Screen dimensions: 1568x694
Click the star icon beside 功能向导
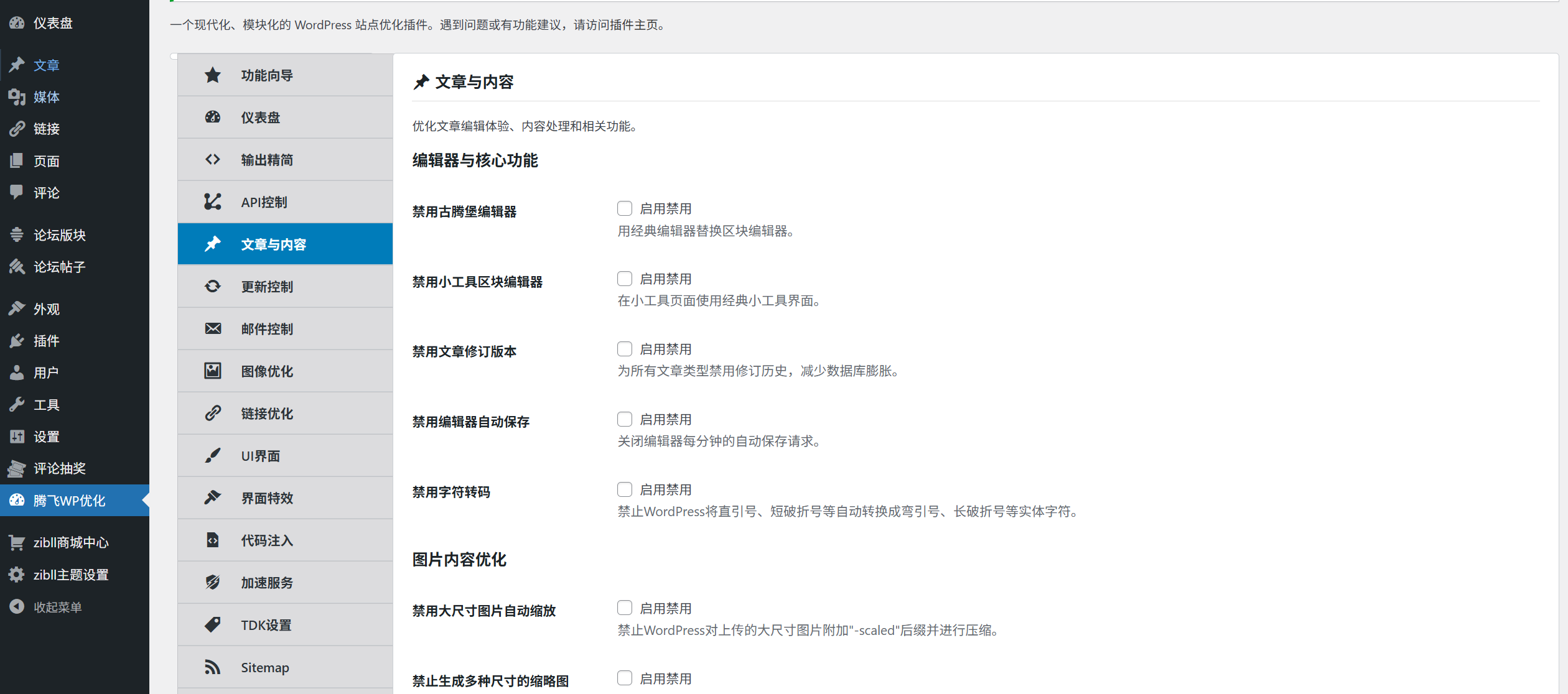coord(212,75)
